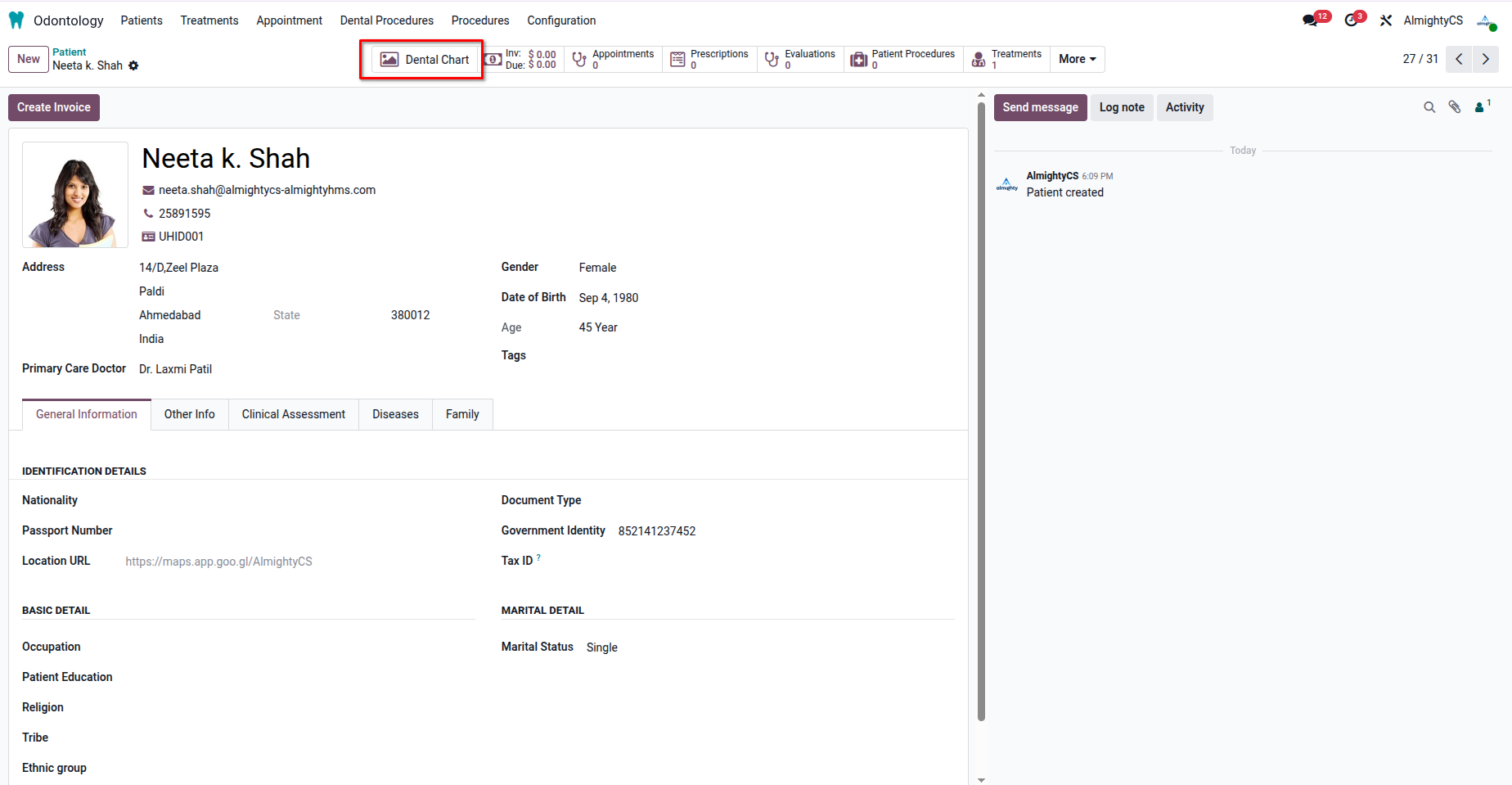
Task: Click the gear icon beside patient name
Action: (x=133, y=65)
